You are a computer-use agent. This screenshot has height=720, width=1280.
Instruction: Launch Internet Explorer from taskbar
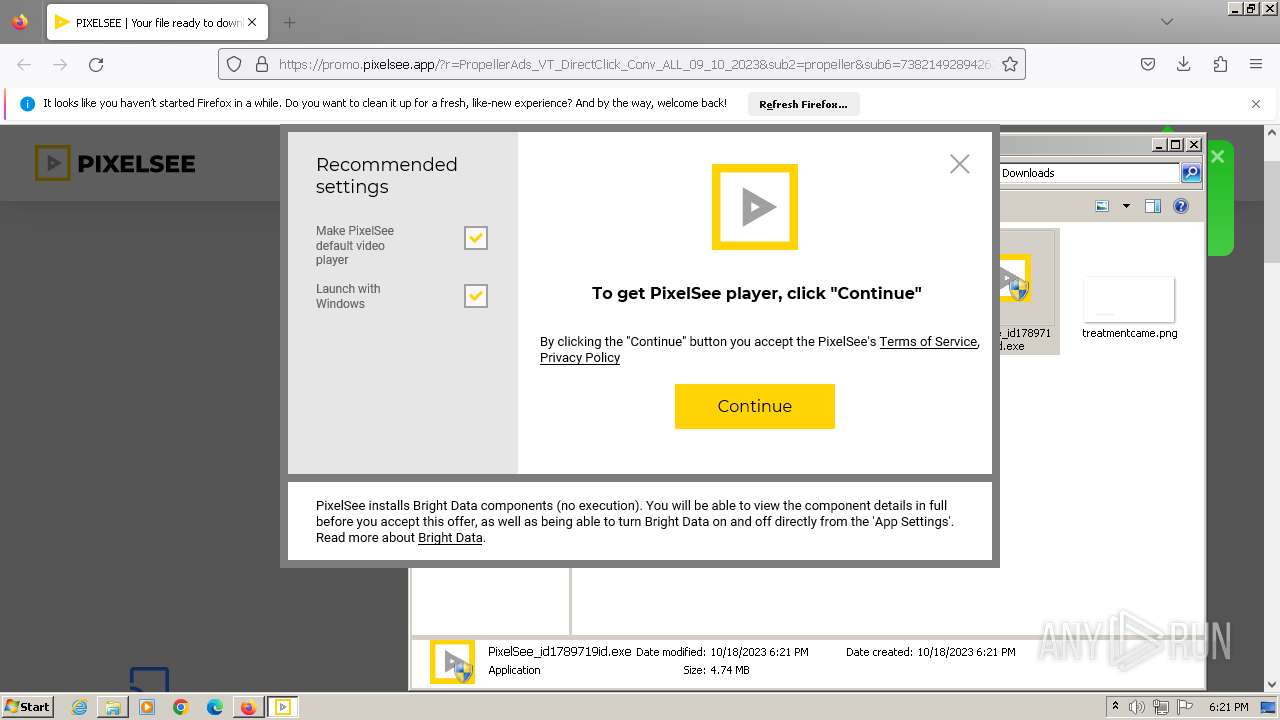coord(79,707)
